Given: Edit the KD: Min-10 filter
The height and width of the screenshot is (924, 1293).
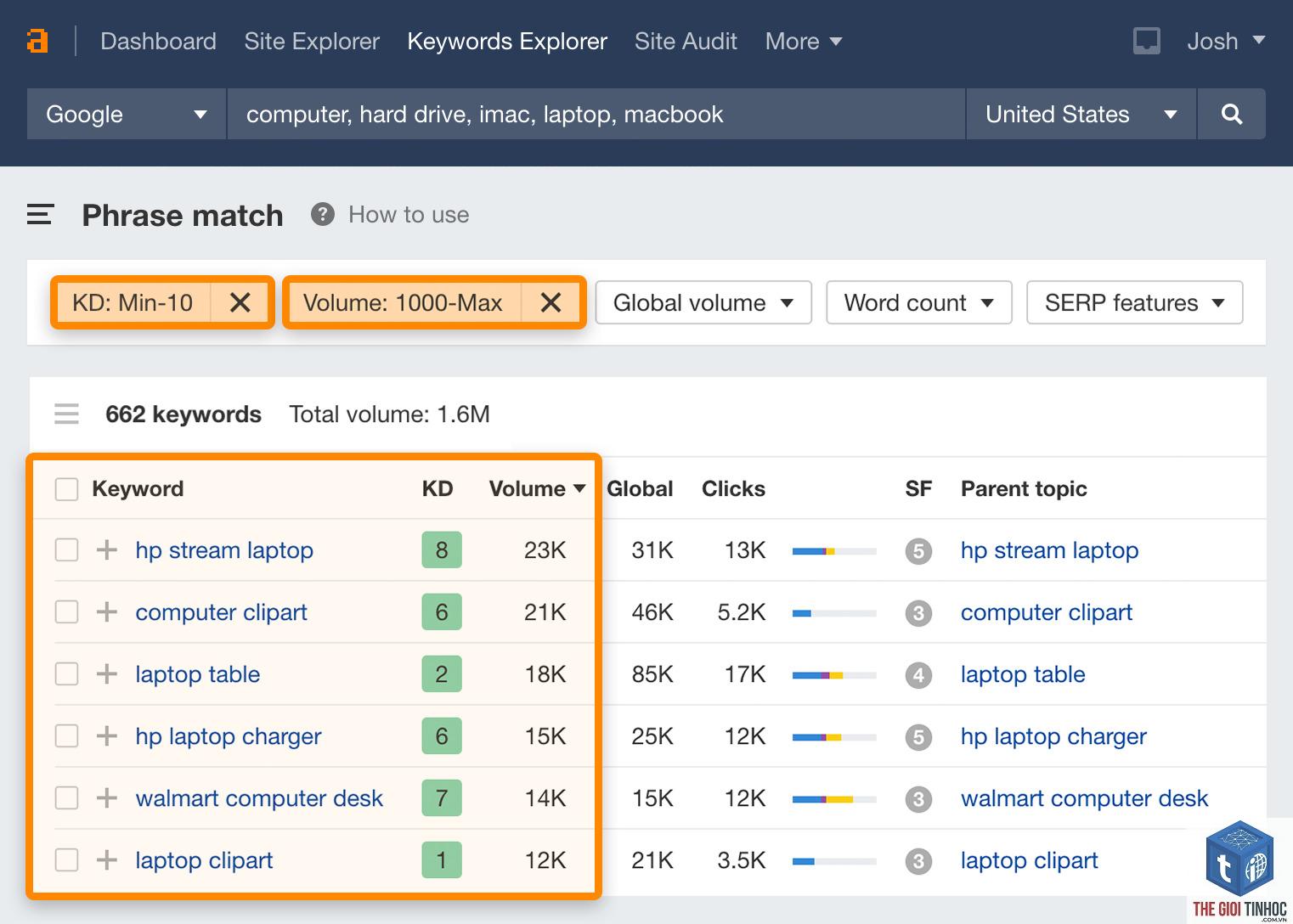Looking at the screenshot, I should coord(133,302).
